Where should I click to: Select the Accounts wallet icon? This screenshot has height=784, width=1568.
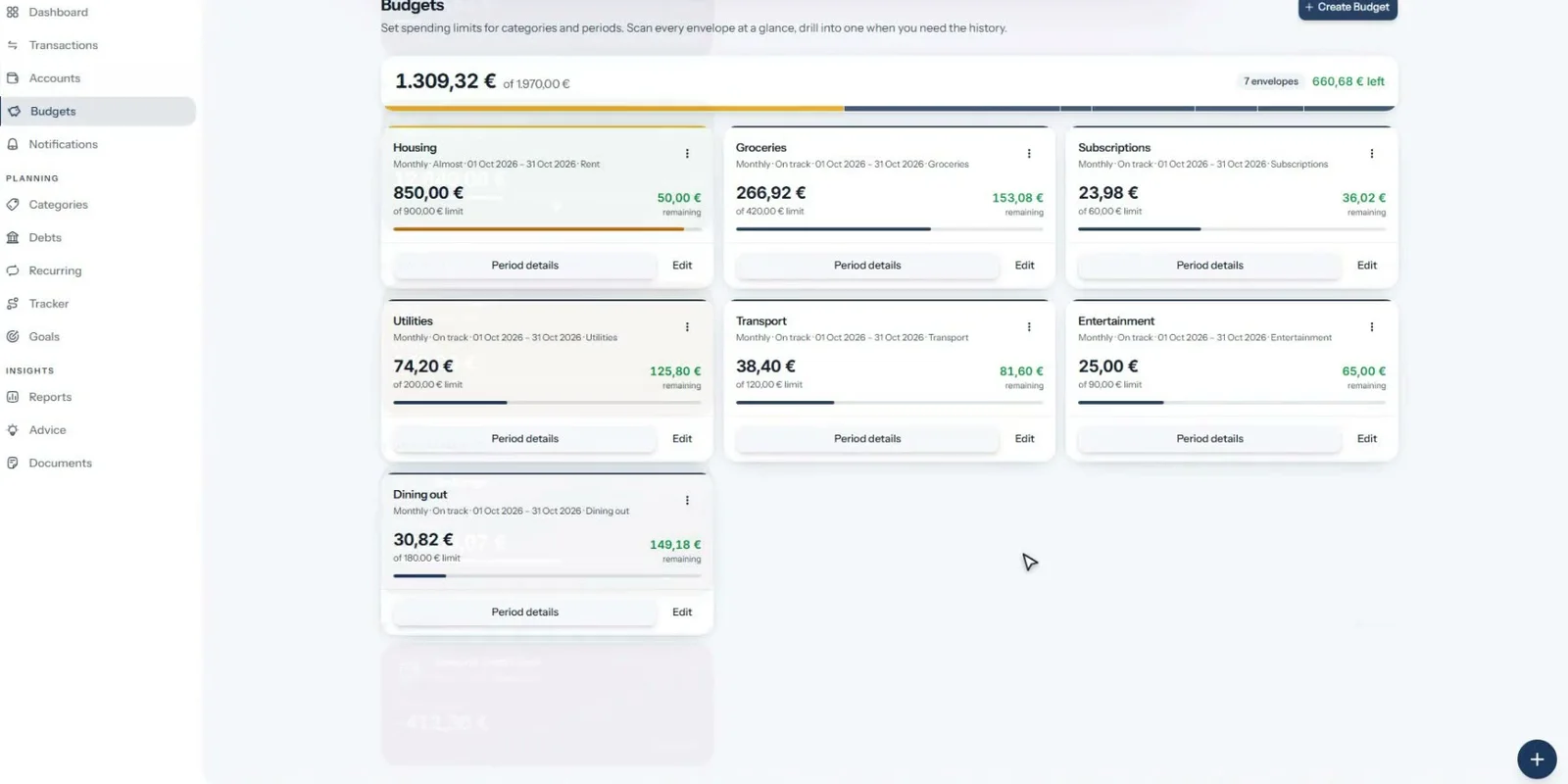[13, 78]
